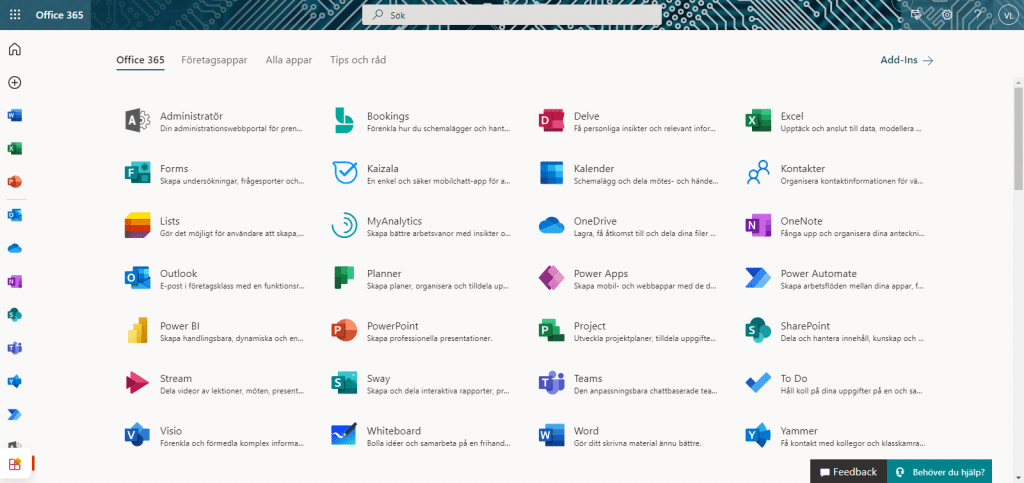The width and height of the screenshot is (1024, 483).
Task: Click the Behöver du hjälp? button
Action: click(x=939, y=472)
